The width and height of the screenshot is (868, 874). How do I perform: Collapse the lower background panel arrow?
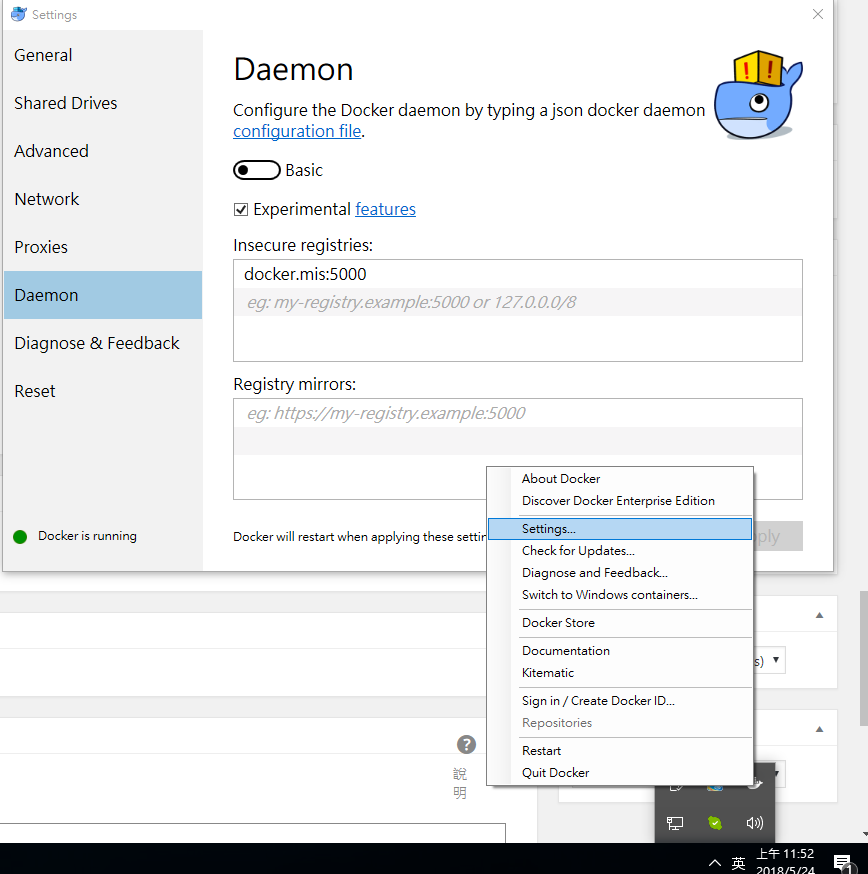pos(819,729)
